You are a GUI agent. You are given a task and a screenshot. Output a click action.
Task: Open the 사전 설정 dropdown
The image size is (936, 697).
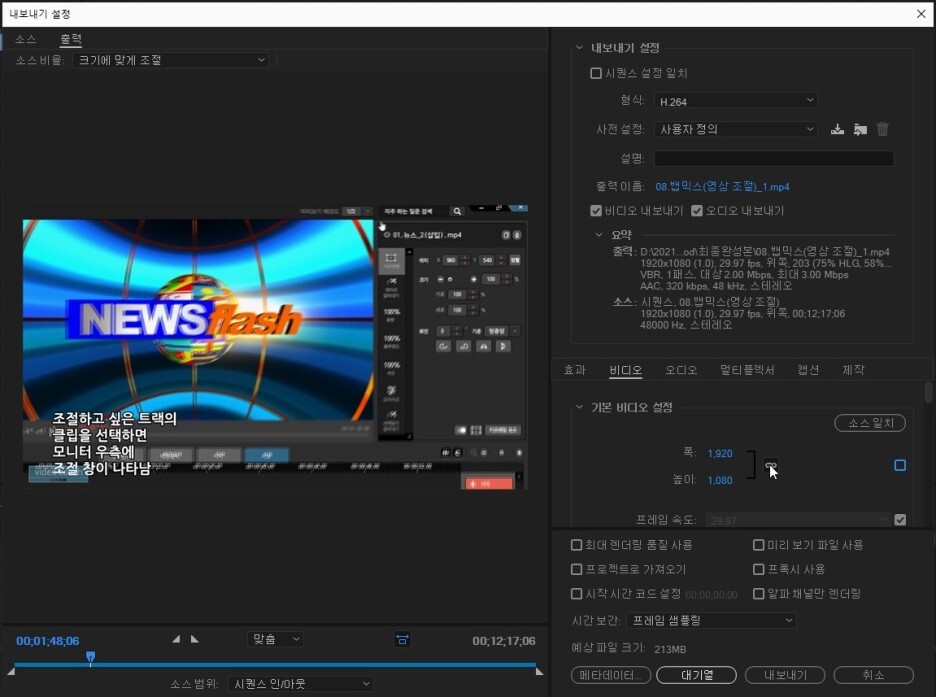pyautogui.click(x=735, y=129)
